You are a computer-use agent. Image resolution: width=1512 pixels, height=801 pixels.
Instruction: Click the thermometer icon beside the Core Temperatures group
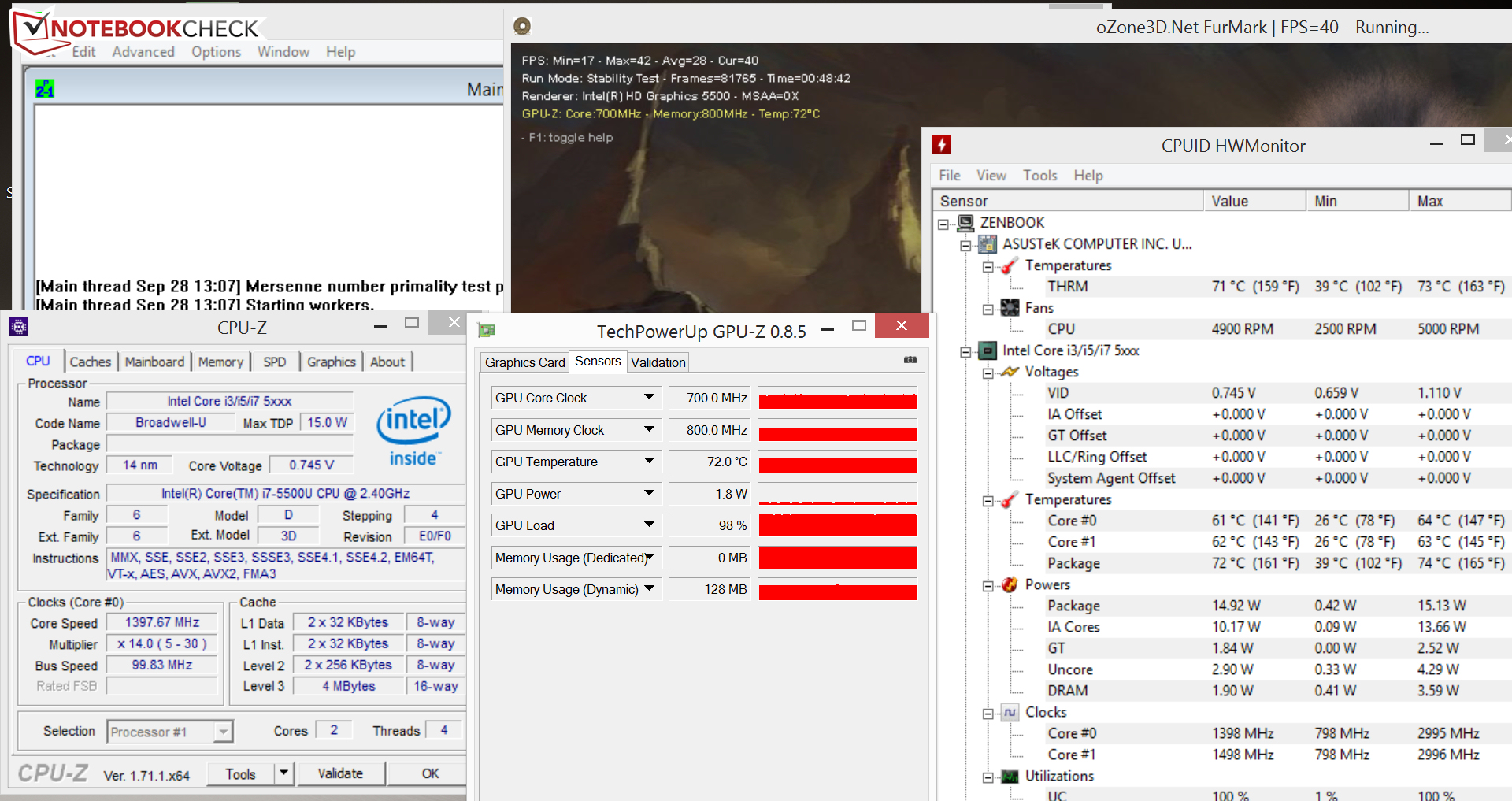coord(1010,499)
